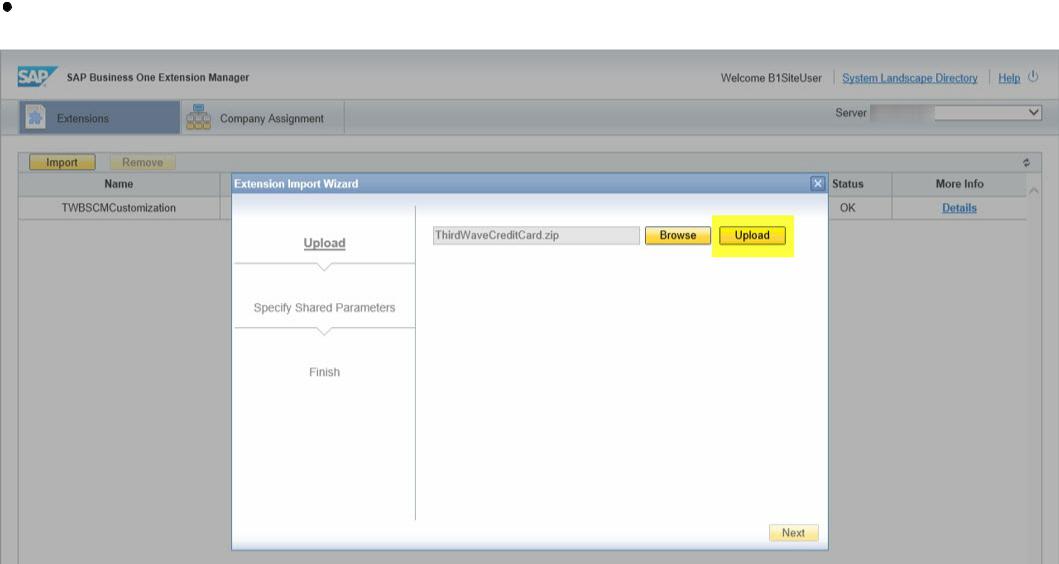Viewport: 1059px width, 564px height.
Task: Click the Status column header
Action: pyautogui.click(x=848, y=184)
